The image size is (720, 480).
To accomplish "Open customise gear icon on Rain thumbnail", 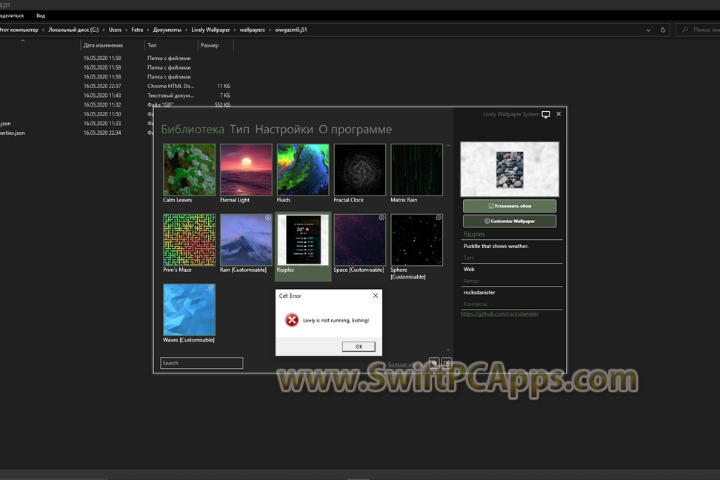I will pyautogui.click(x=268, y=218).
